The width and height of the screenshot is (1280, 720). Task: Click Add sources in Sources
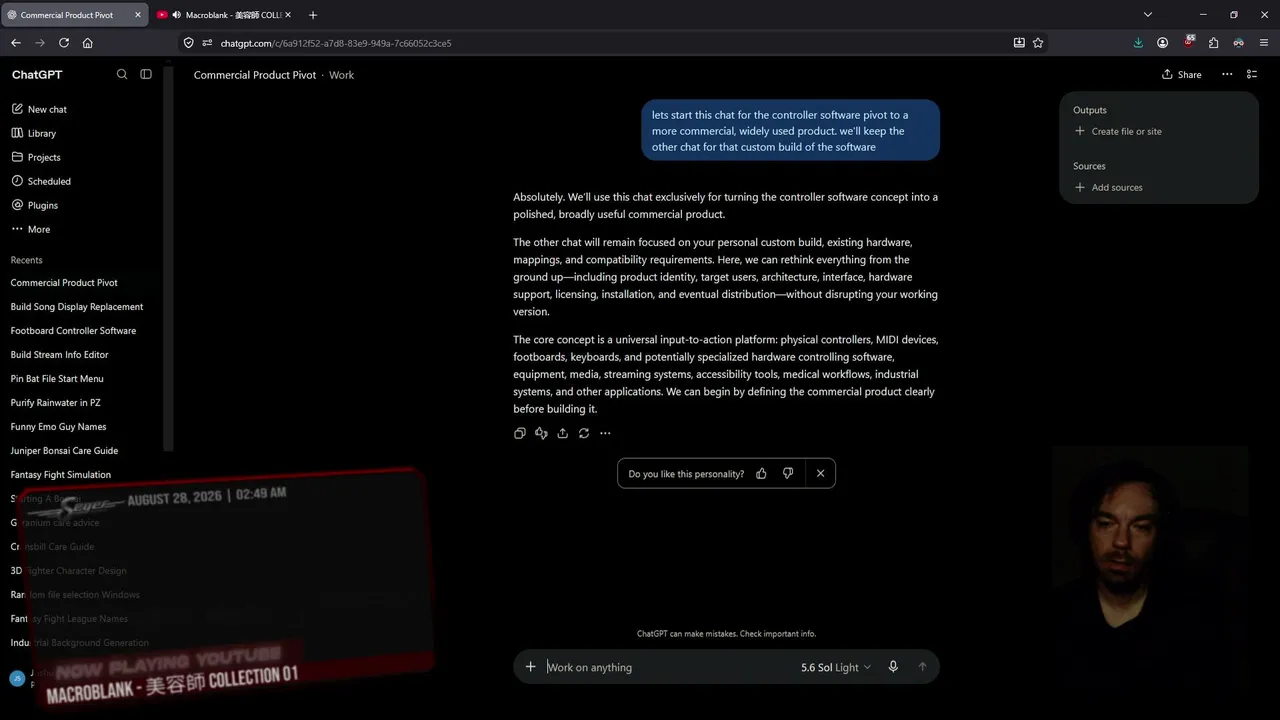coord(1108,187)
